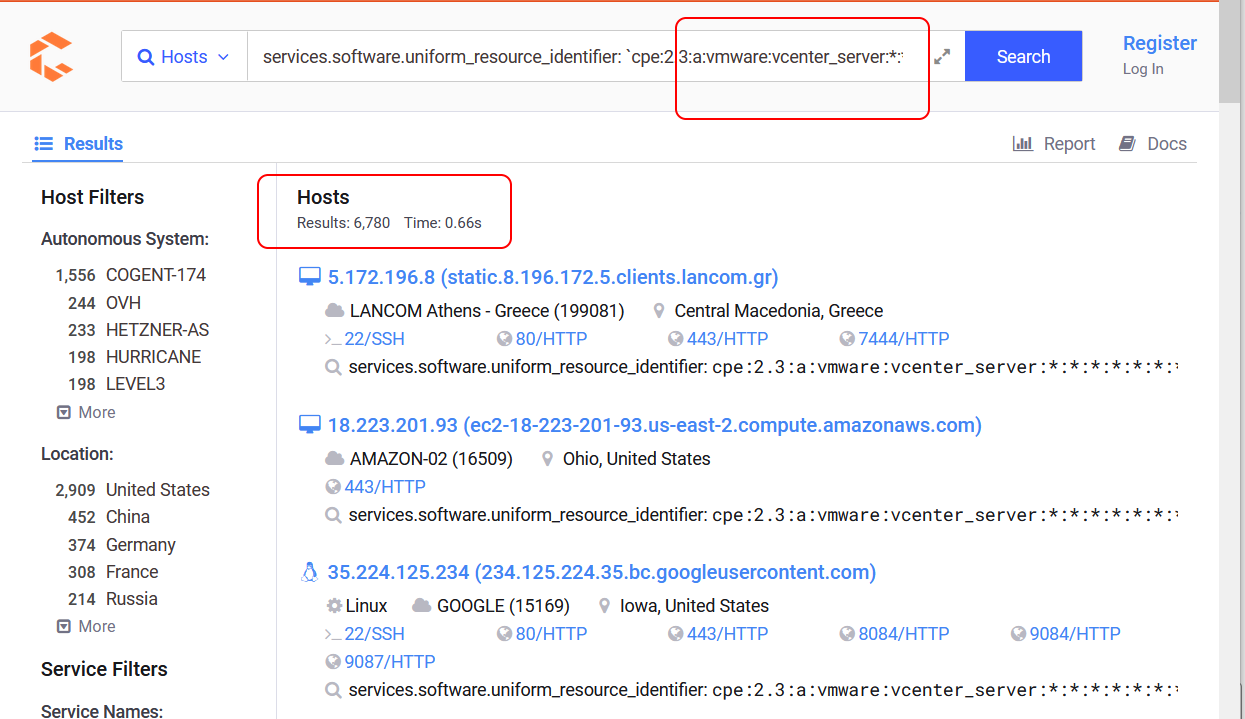Viewport: 1245px width, 719px height.
Task: Click magnifier icon in 18.223.201.93 match row
Action: 334,515
